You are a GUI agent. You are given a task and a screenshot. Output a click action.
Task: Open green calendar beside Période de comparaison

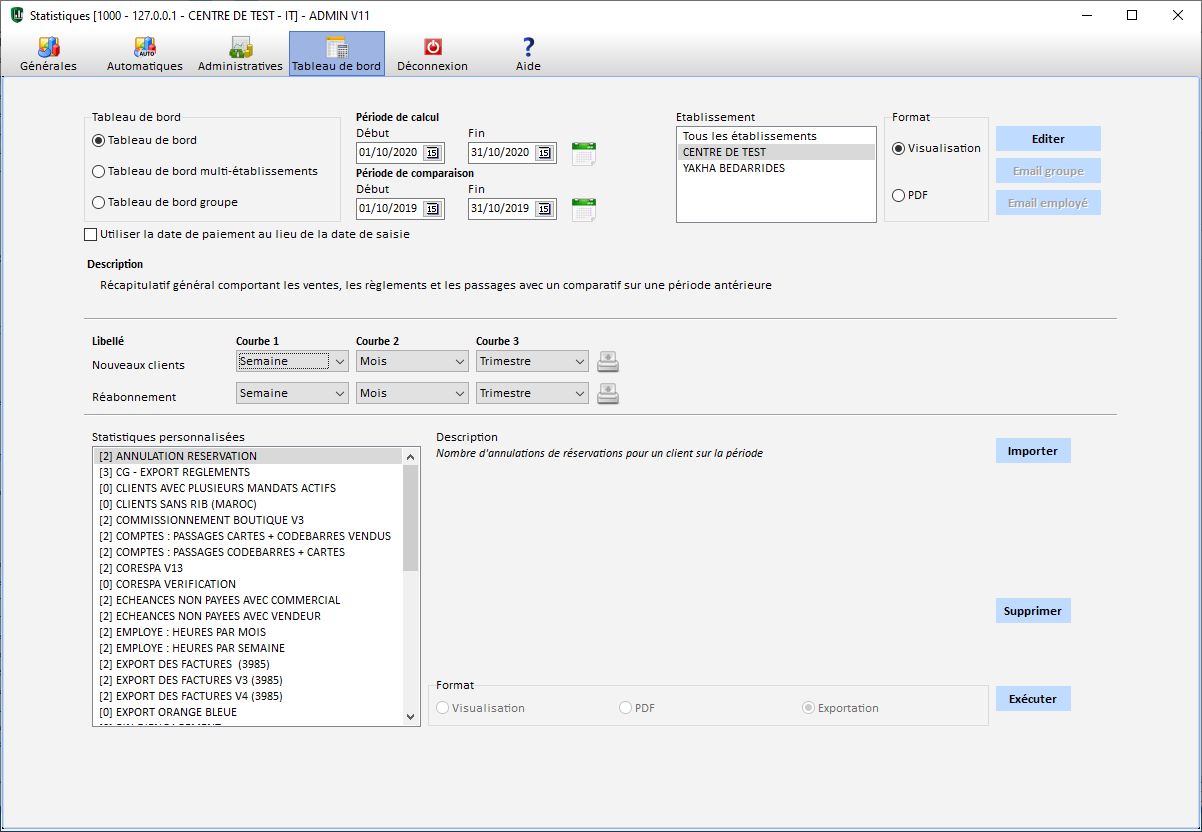click(584, 209)
